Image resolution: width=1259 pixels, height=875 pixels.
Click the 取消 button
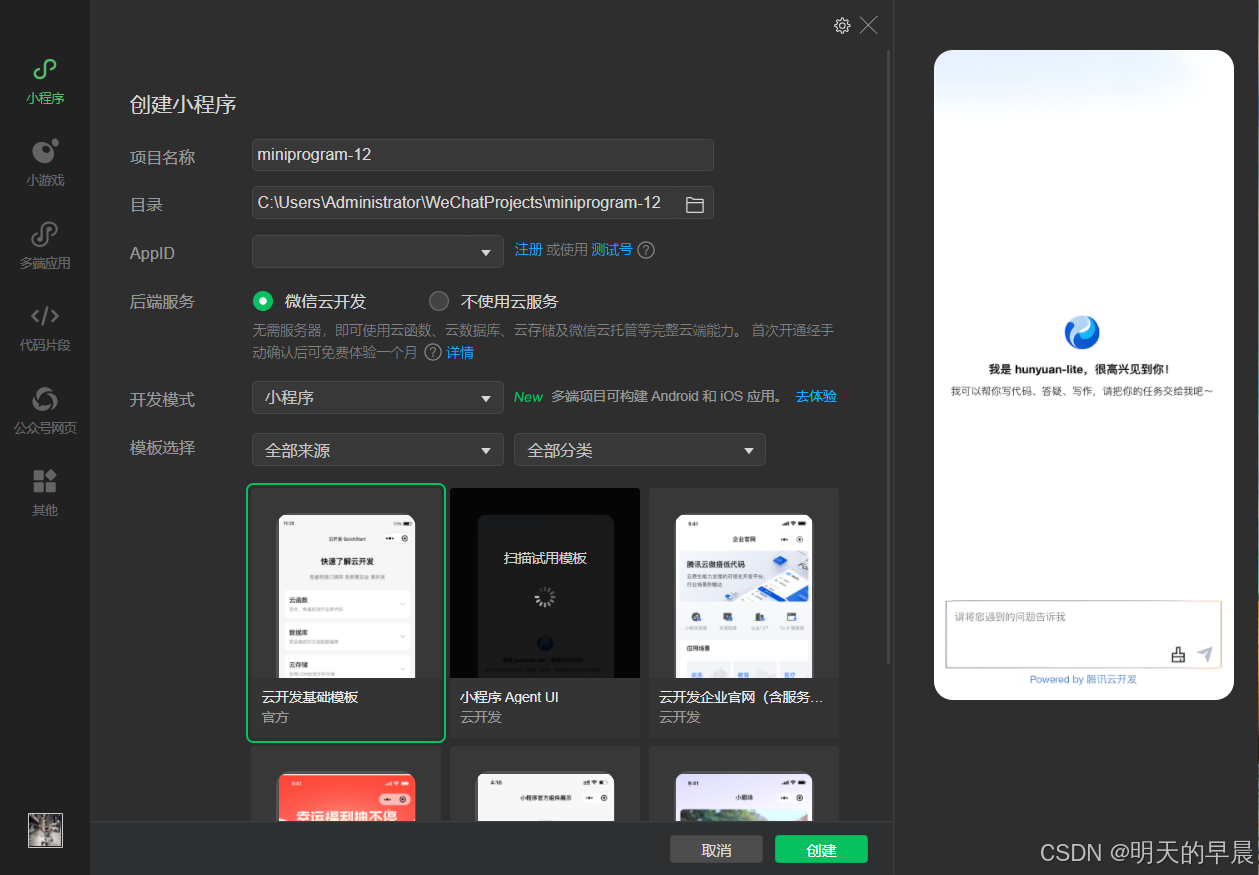click(716, 850)
